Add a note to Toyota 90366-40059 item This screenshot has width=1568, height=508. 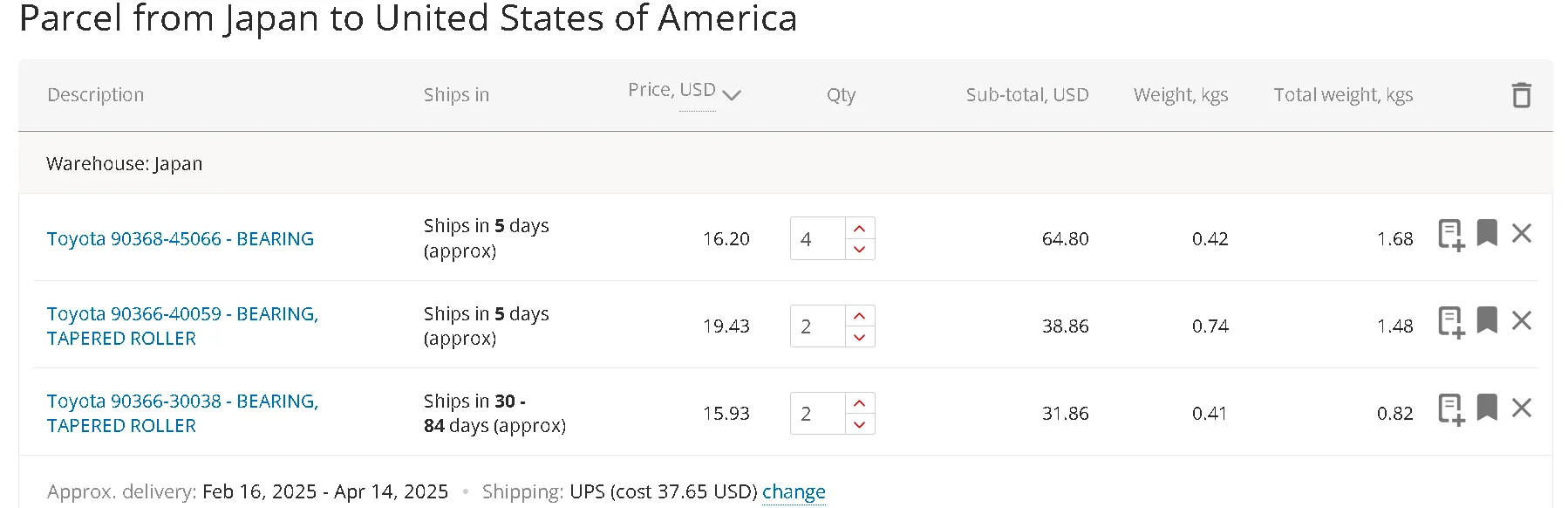point(1451,322)
